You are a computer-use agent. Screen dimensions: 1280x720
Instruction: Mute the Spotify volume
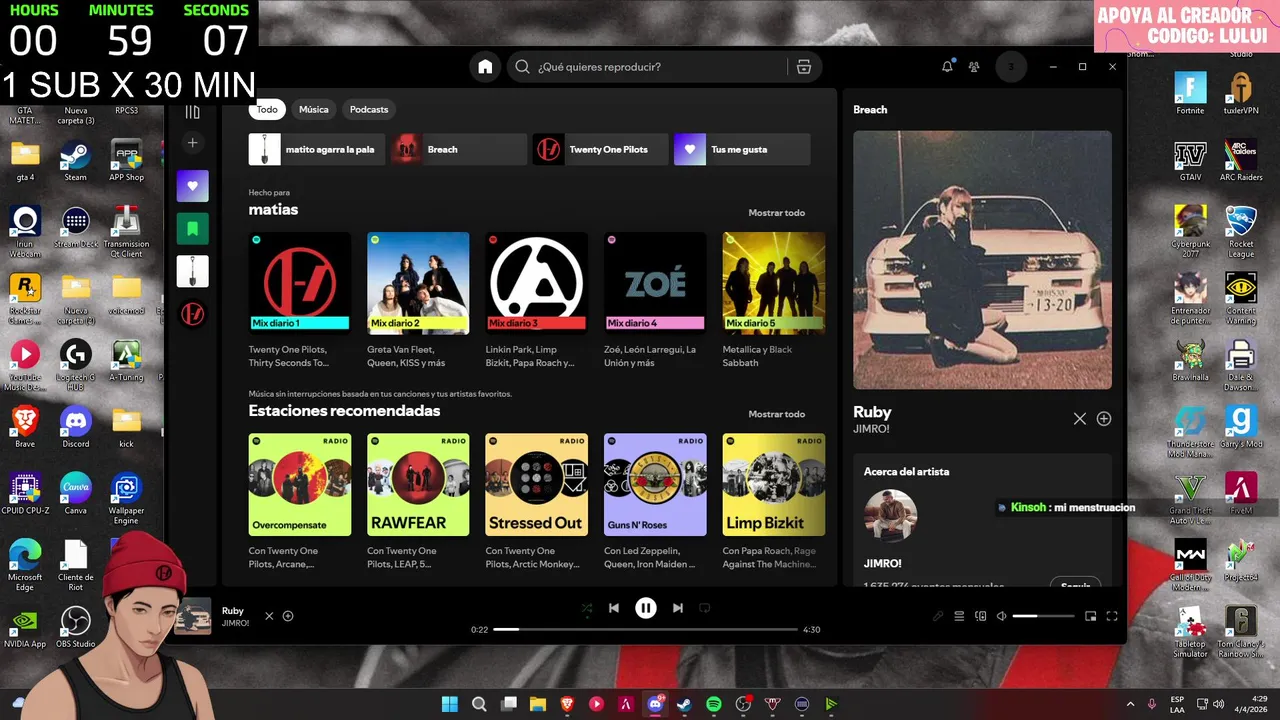coord(1002,616)
